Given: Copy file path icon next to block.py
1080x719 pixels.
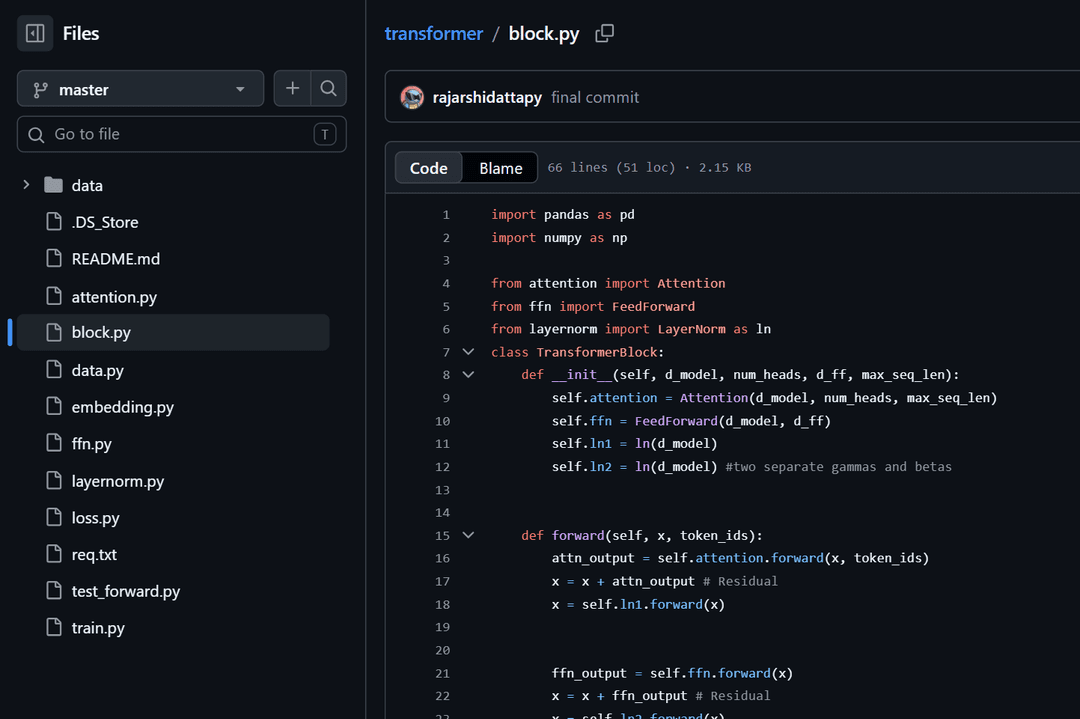Looking at the screenshot, I should (x=605, y=33).
